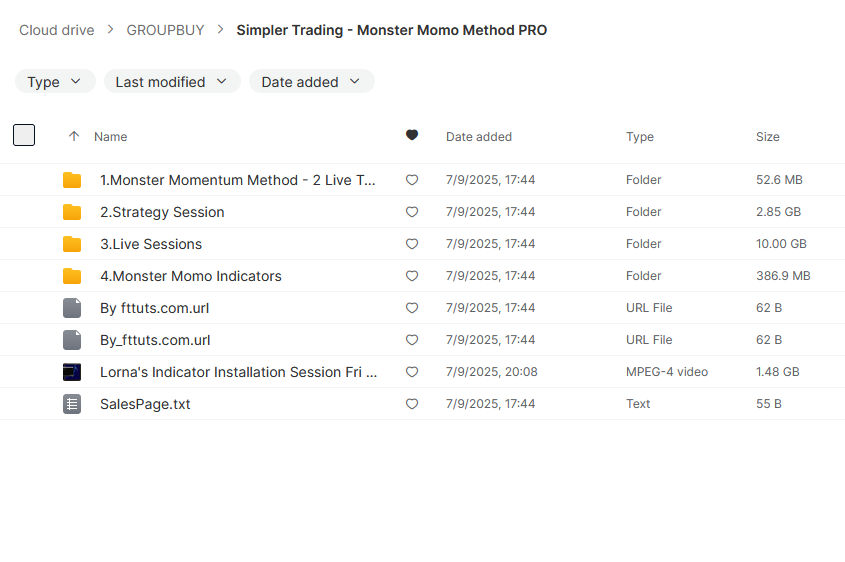Sort by the Date added column header

[479, 137]
